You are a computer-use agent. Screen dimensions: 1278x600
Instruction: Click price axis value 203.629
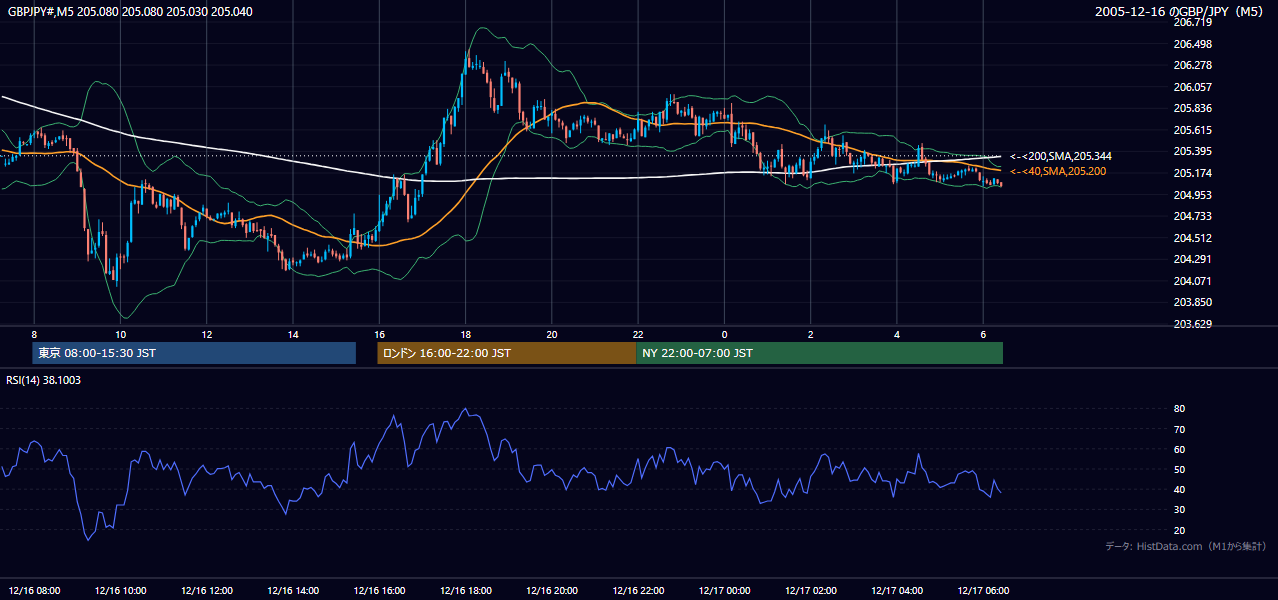pos(1192,324)
